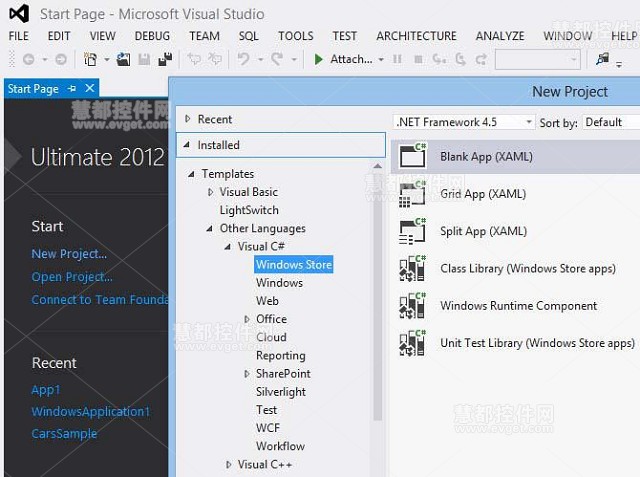This screenshot has height=477, width=640.
Task: Select the Blank App (XAML) template
Action: tap(515, 157)
